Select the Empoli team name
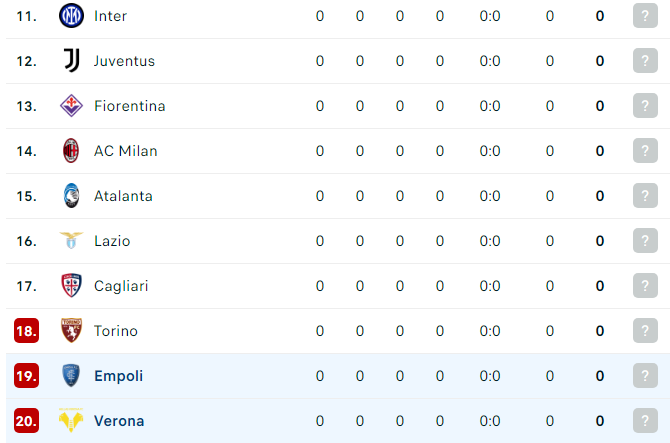 (x=118, y=376)
